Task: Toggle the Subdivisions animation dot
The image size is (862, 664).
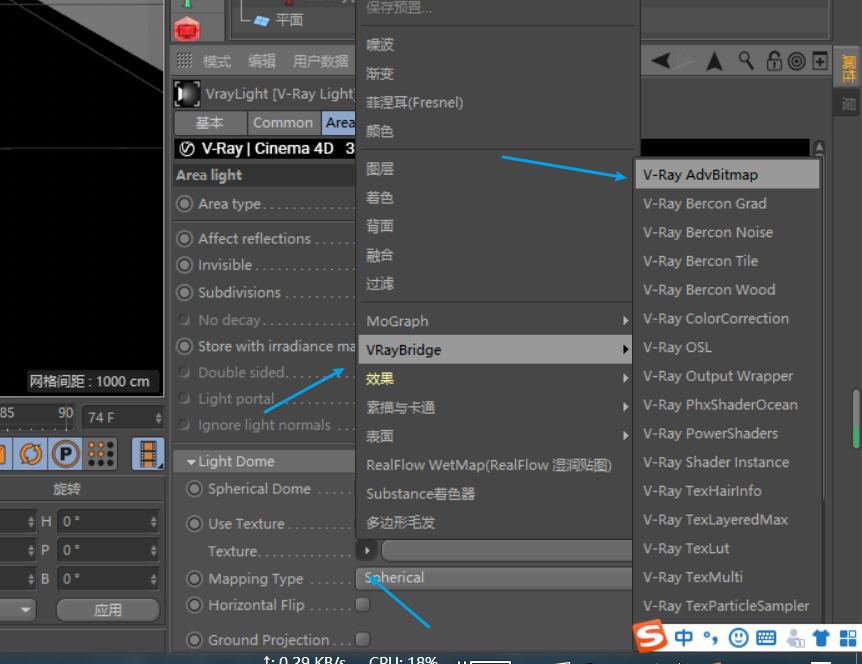Action: pyautogui.click(x=184, y=292)
